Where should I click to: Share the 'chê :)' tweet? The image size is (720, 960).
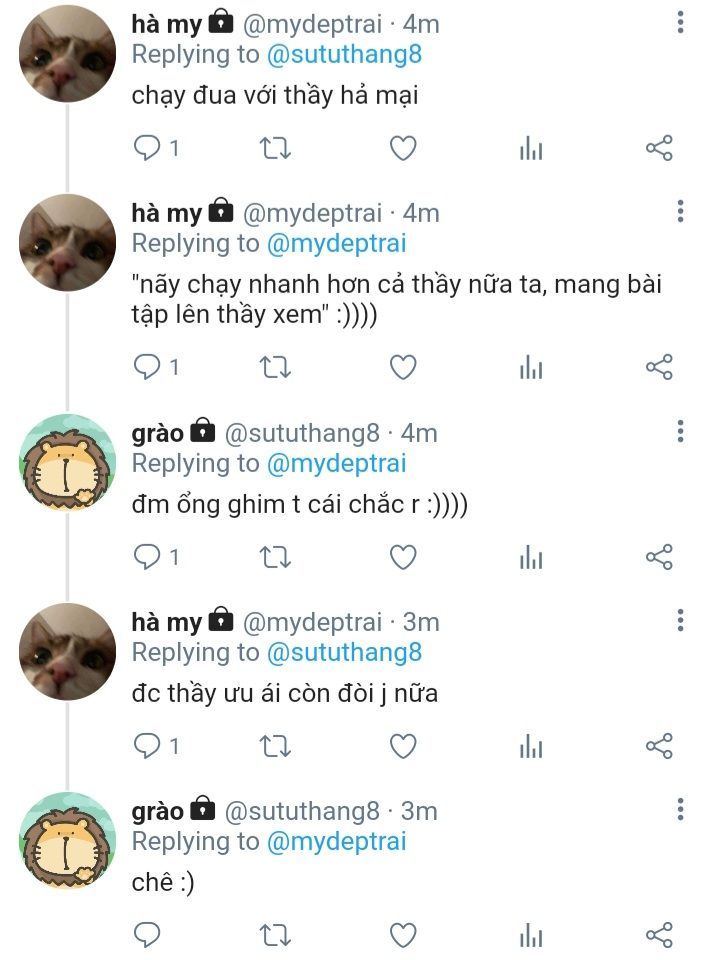[659, 935]
